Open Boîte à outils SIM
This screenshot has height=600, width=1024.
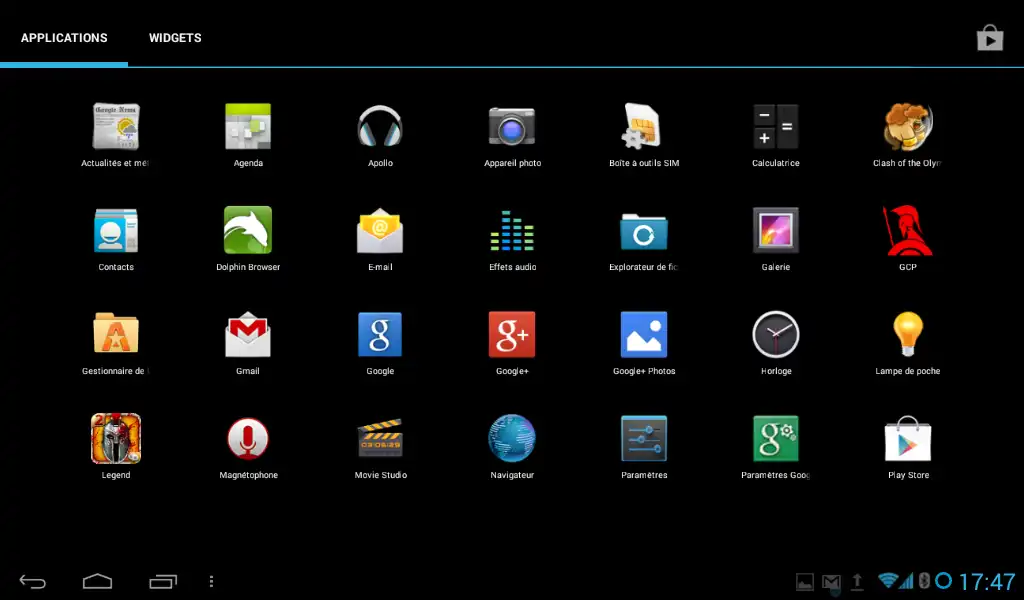click(x=643, y=125)
